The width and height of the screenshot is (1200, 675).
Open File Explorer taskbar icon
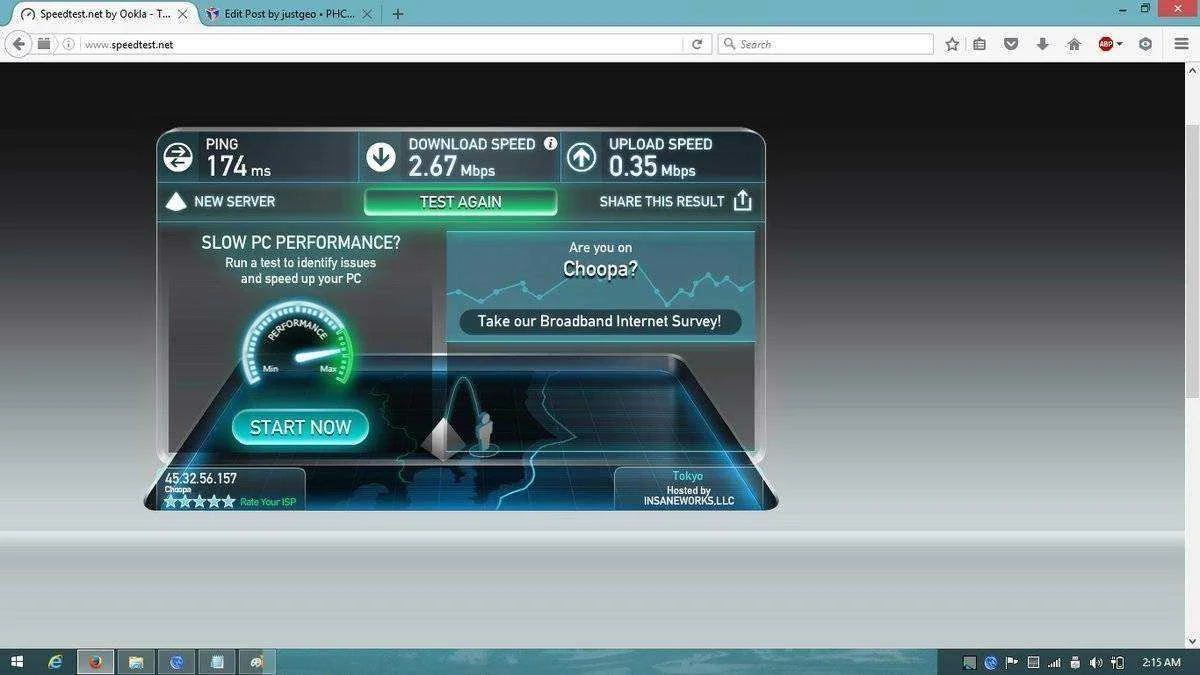click(136, 662)
